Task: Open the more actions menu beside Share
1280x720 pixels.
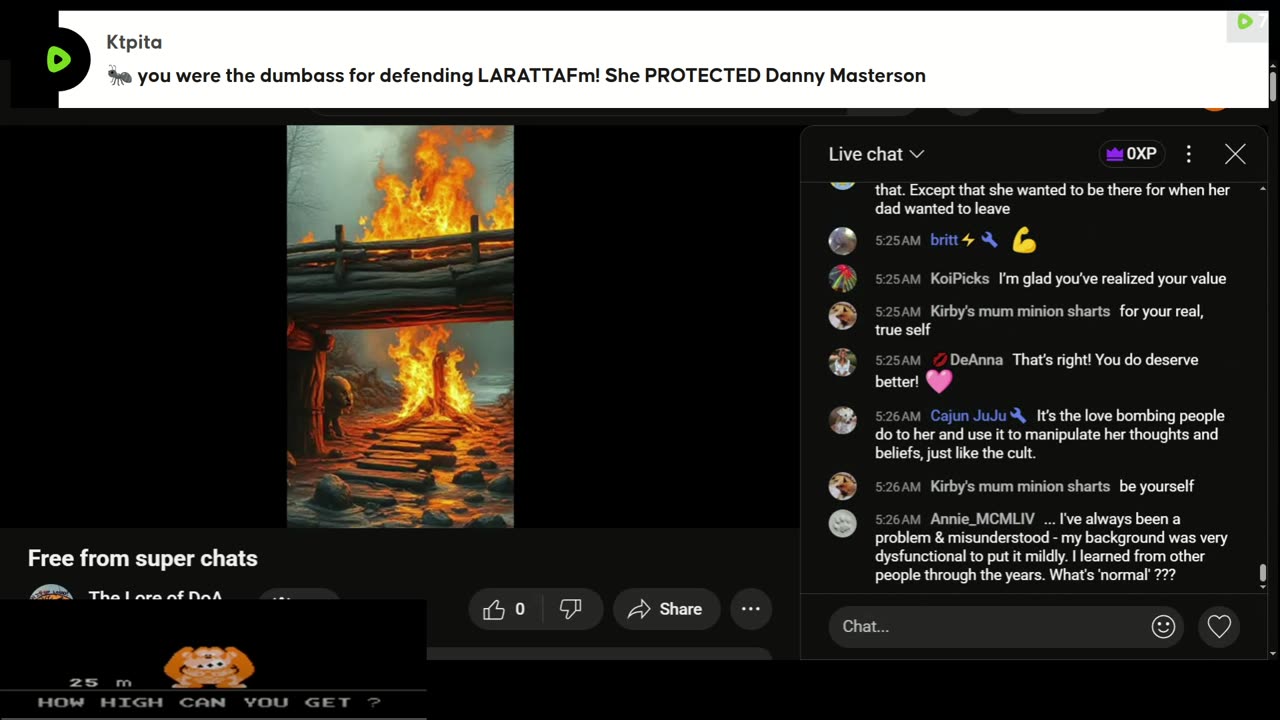Action: coord(751,609)
